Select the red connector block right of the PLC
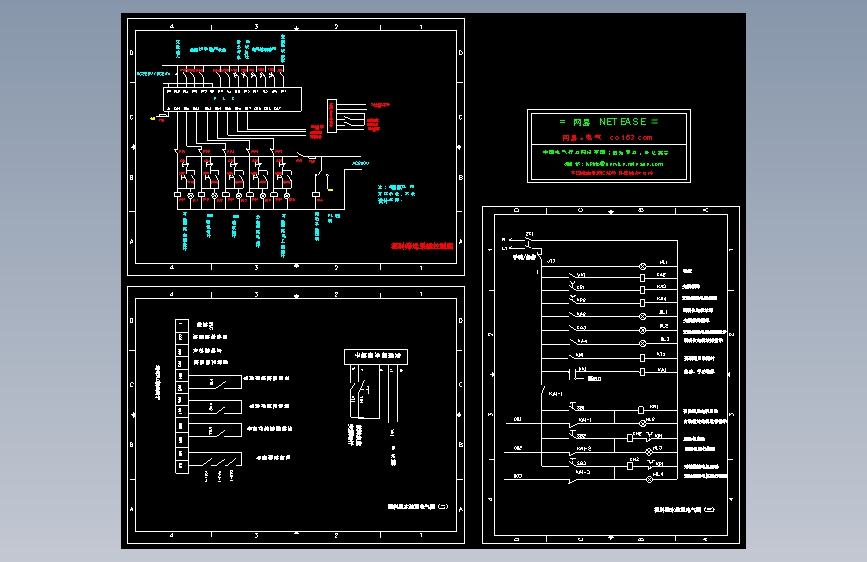Image resolution: width=867 pixels, height=562 pixels. coord(332,116)
